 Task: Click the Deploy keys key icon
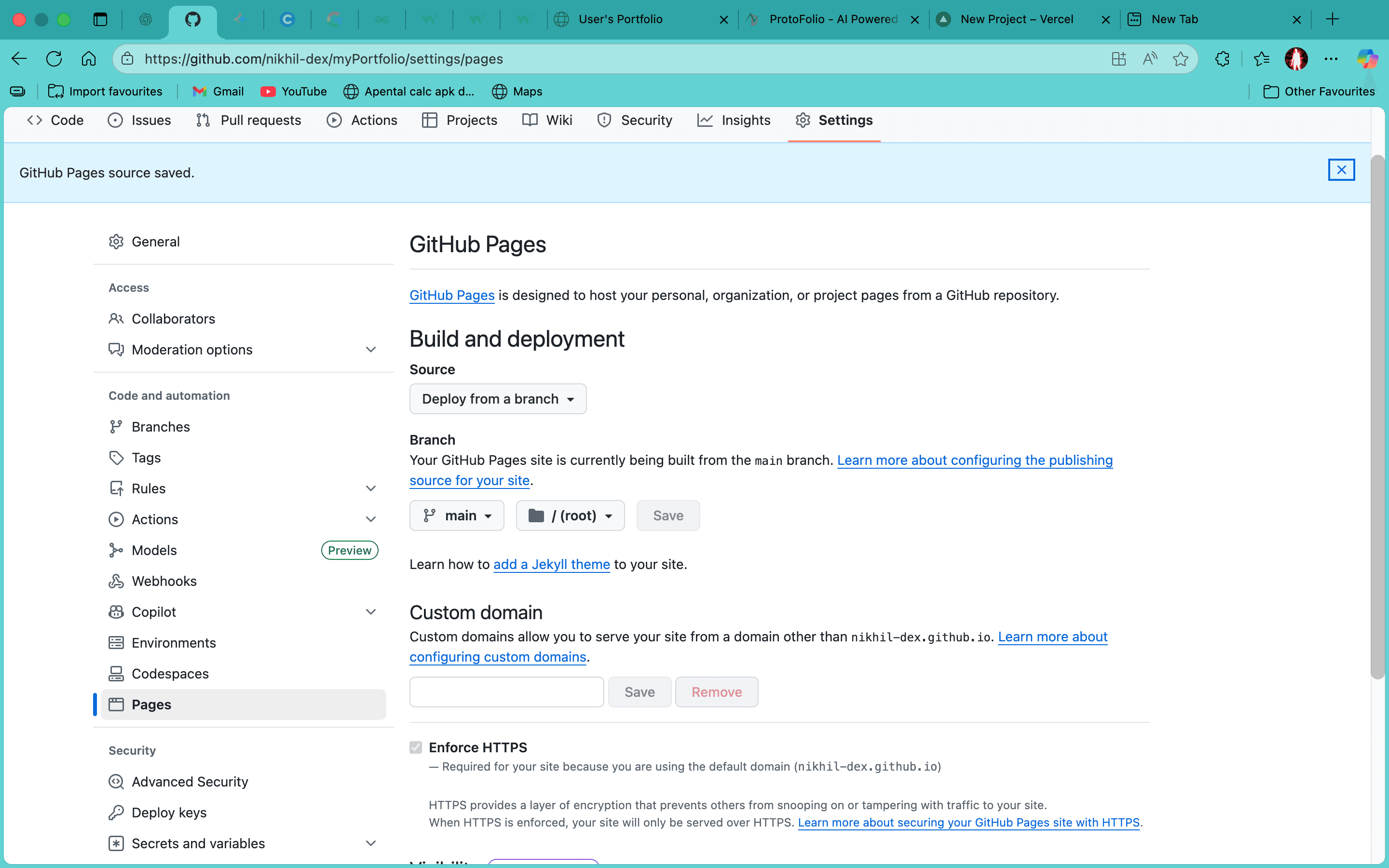116,813
